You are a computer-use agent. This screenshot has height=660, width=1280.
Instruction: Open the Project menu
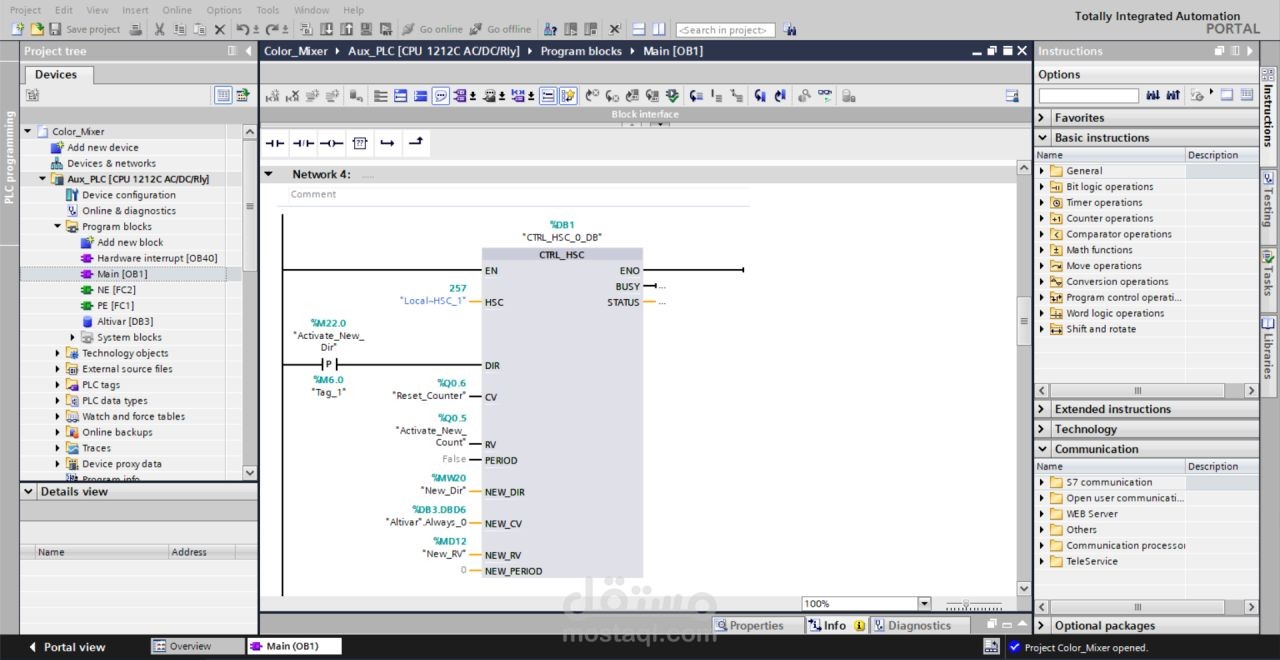tap(25, 10)
